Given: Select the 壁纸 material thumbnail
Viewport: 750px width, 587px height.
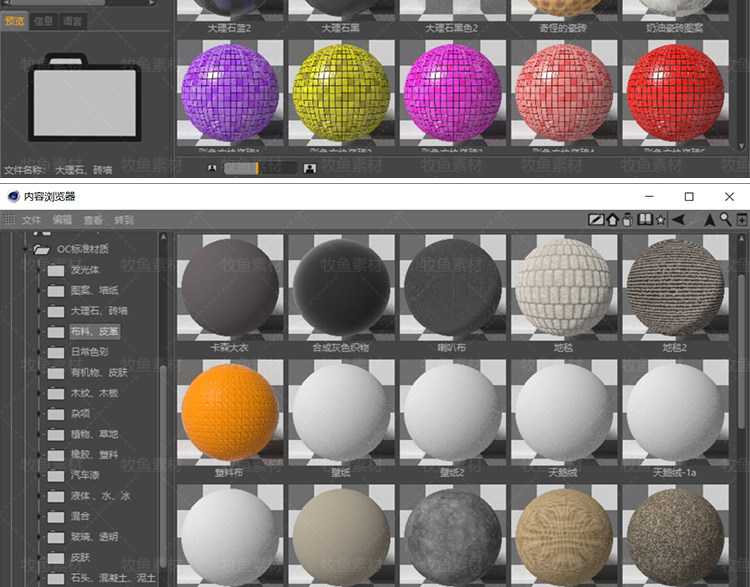Looking at the screenshot, I should click(x=342, y=412).
